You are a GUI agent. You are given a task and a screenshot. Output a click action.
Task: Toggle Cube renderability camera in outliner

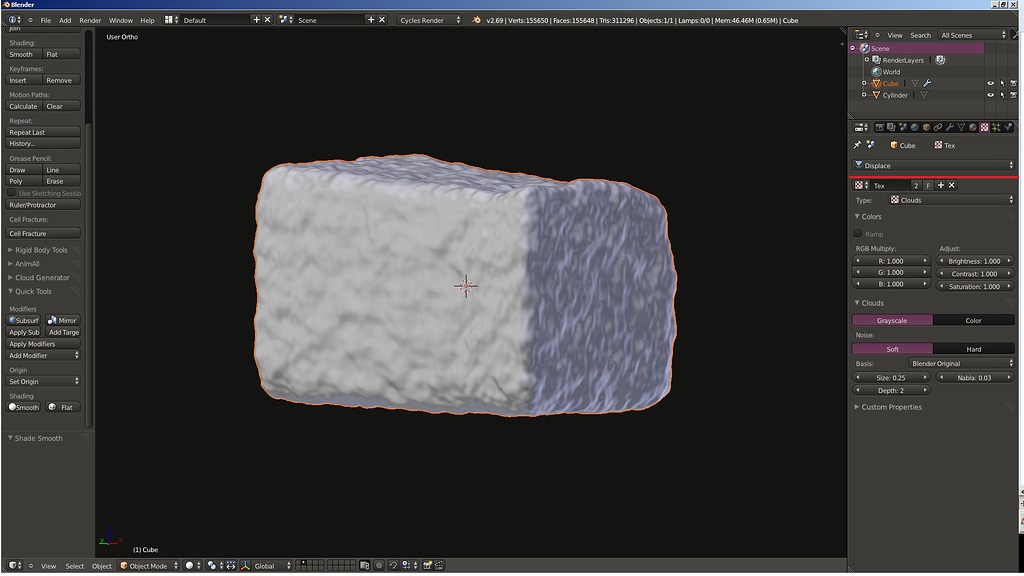click(x=1014, y=84)
